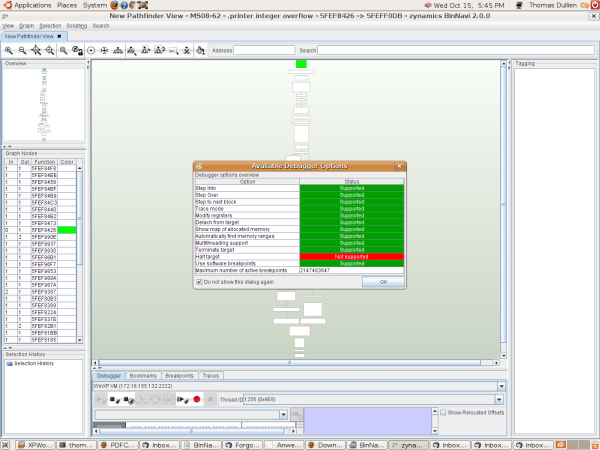Click the Firefox launcher in top panel

(x=116, y=5)
